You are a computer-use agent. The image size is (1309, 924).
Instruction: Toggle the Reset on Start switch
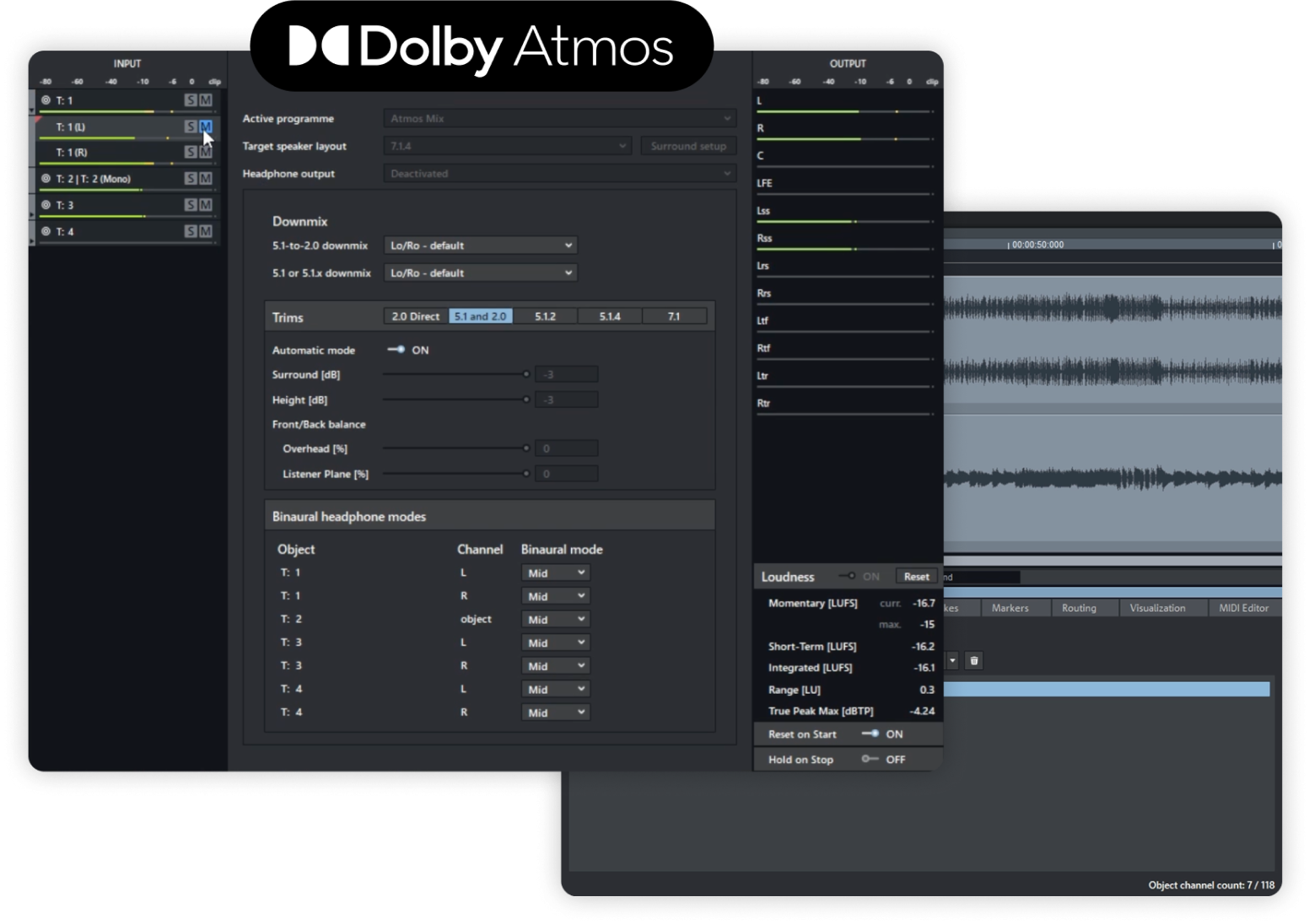pyautogui.click(x=870, y=734)
